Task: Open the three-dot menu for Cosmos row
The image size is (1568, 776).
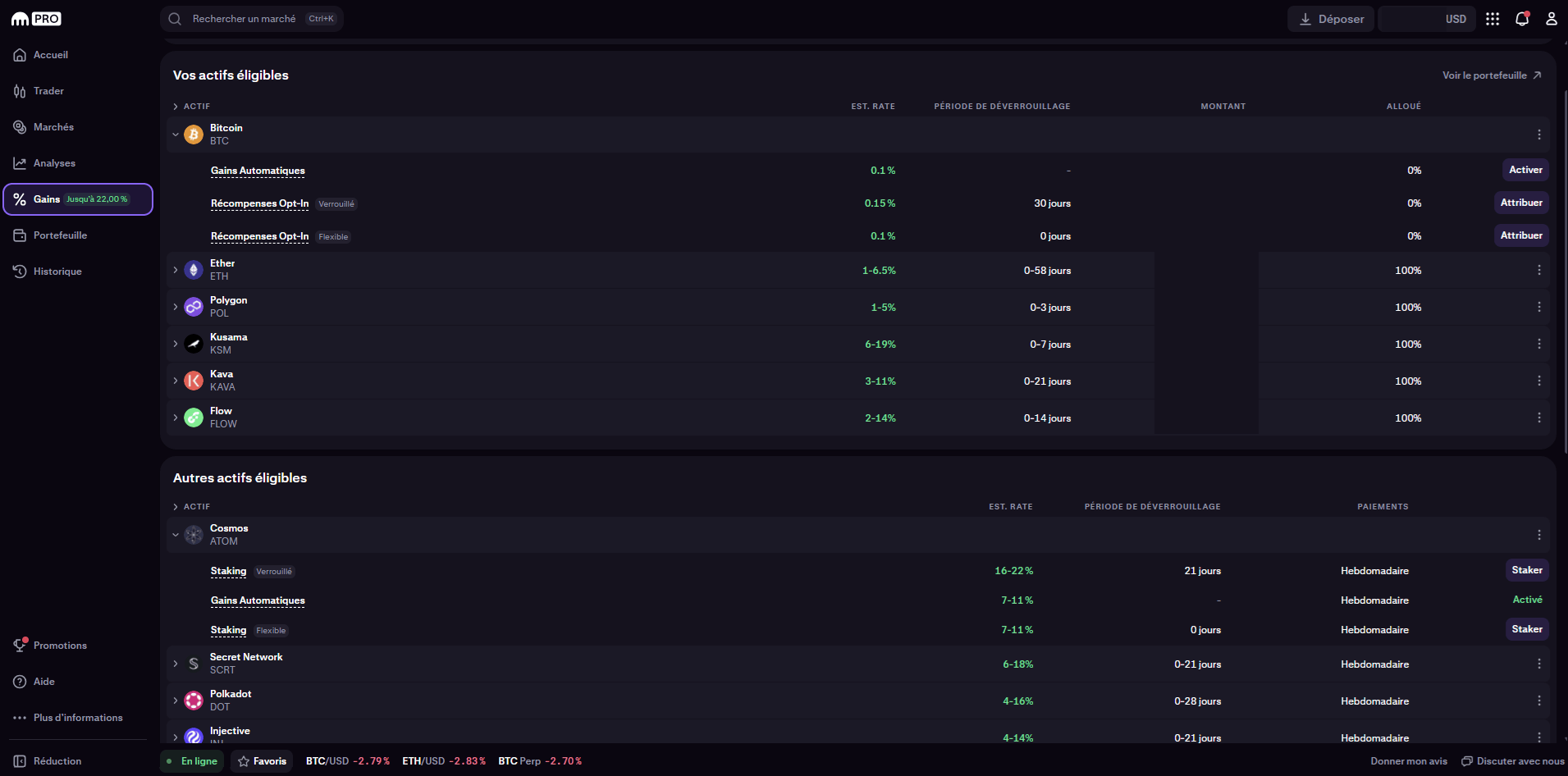Action: coord(1538,535)
